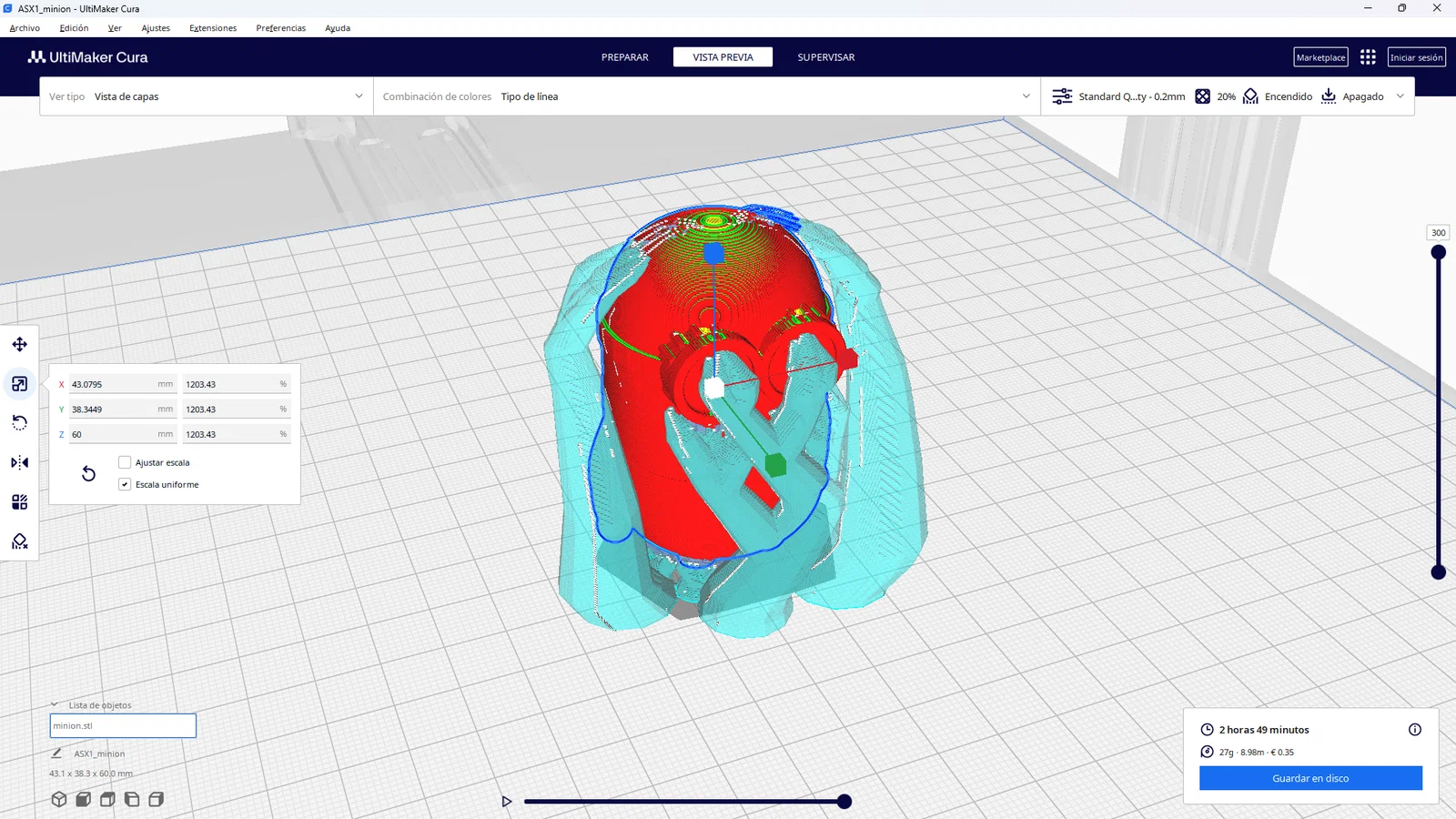1456x819 pixels.
Task: Switch to the PREPARAR tab
Action: pos(624,57)
